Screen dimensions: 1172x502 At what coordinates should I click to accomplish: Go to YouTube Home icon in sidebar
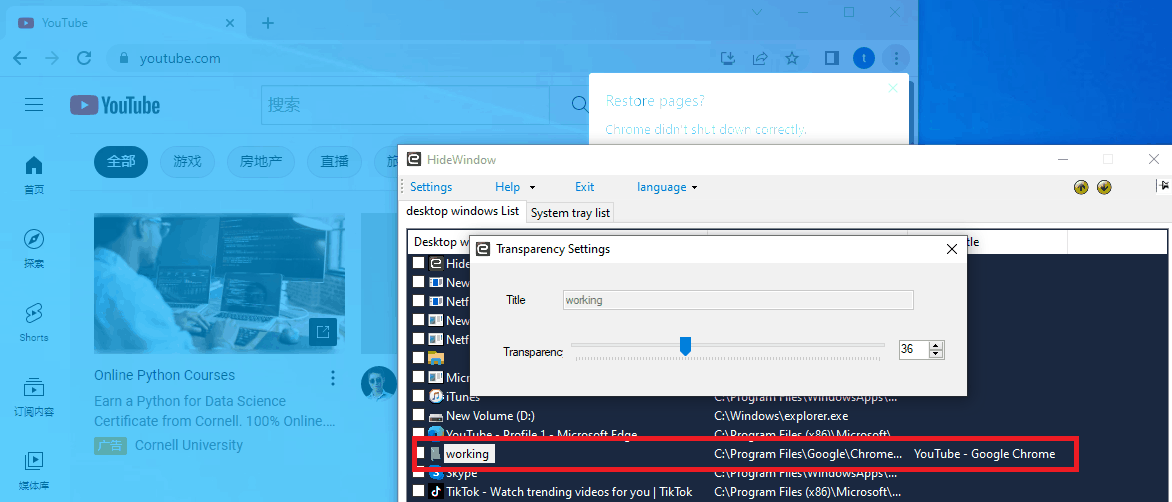pyautogui.click(x=34, y=166)
